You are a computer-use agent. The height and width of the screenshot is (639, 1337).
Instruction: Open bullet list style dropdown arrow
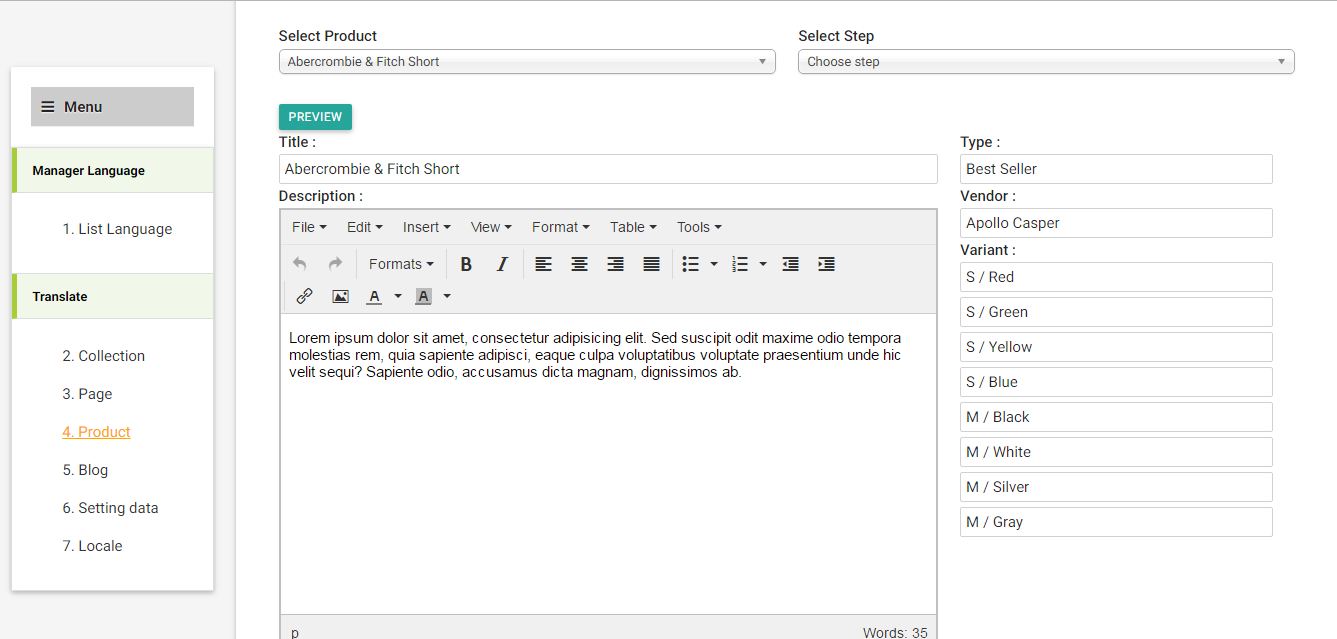714,264
